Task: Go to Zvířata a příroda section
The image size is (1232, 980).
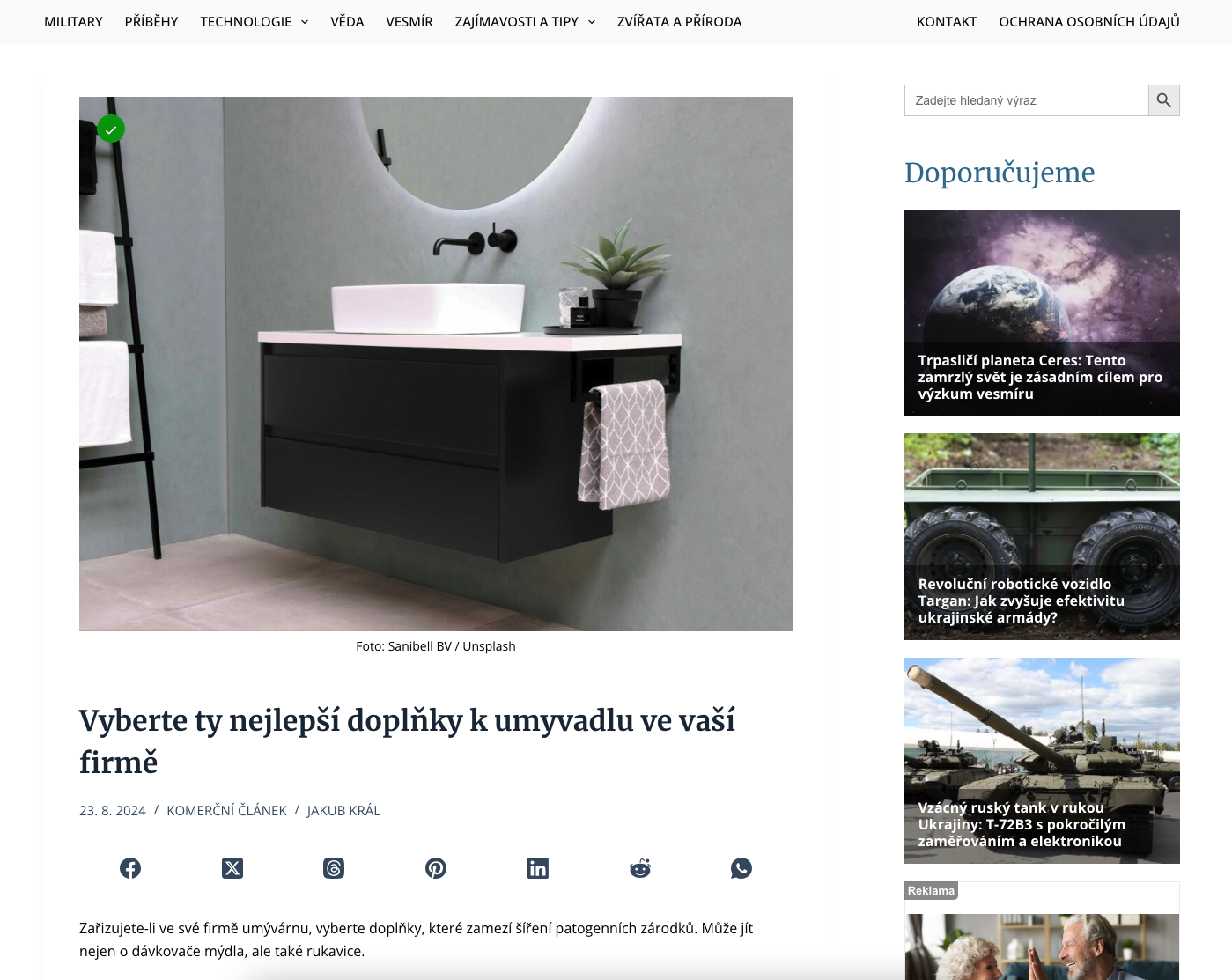Action: (679, 21)
